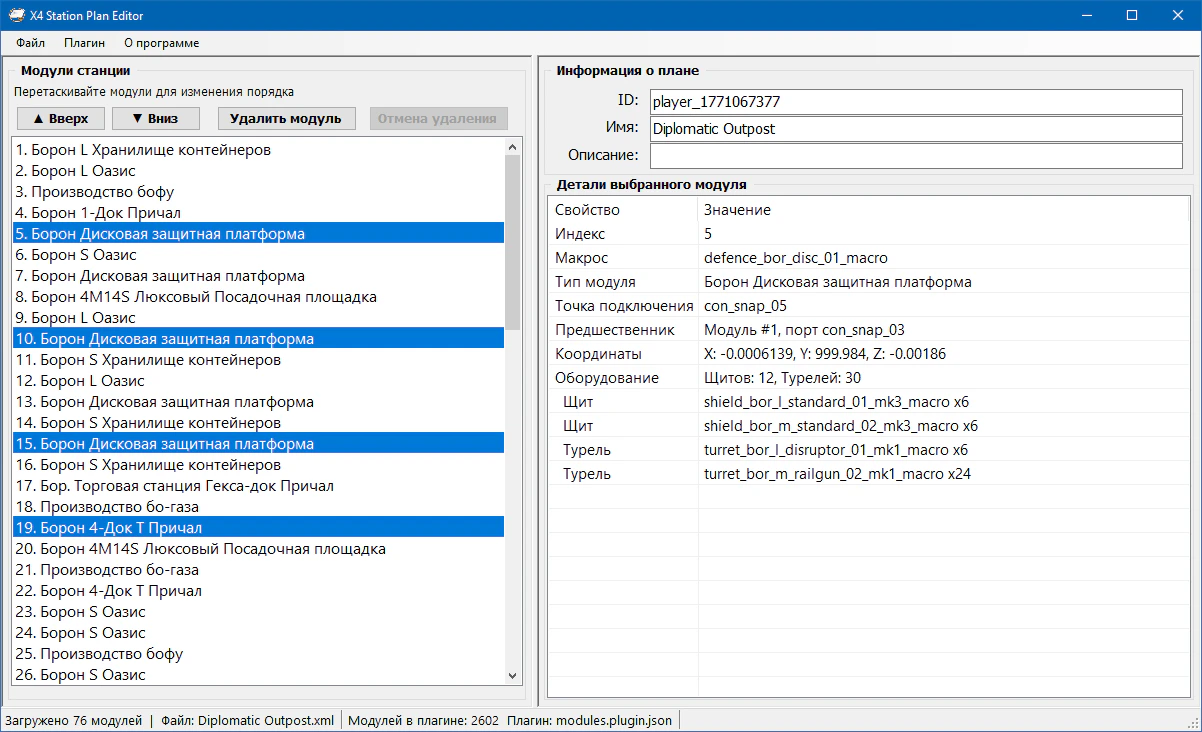Open the О программе menu

click(x=161, y=43)
